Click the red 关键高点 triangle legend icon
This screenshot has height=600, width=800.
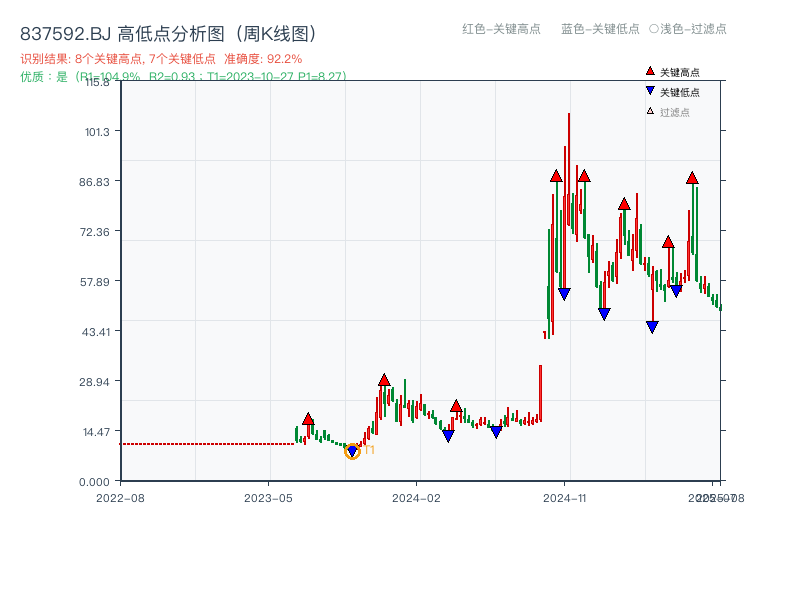click(x=650, y=71)
